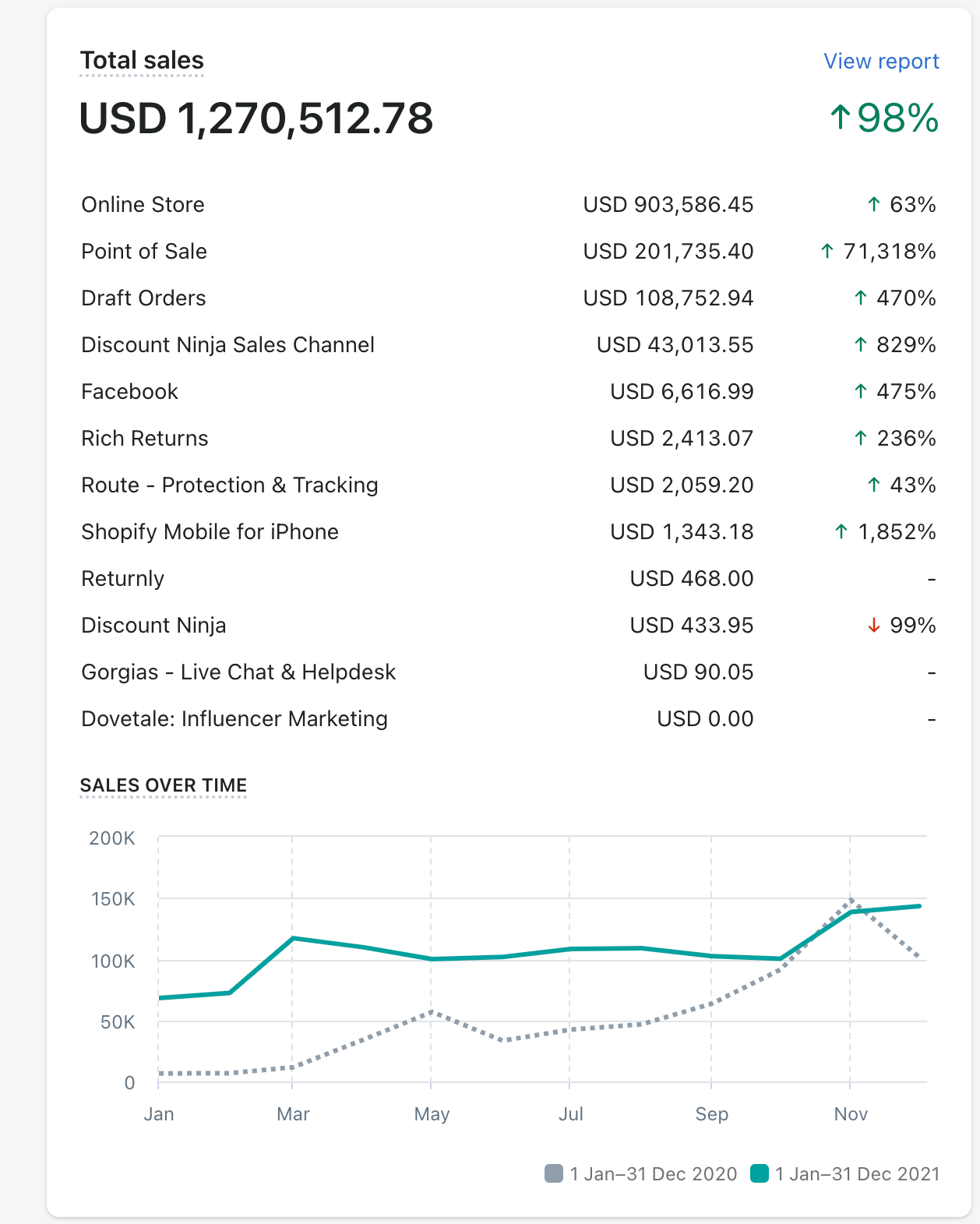Select the Rich Returns row label
Viewport: 980px width, 1224px height.
[x=145, y=439]
